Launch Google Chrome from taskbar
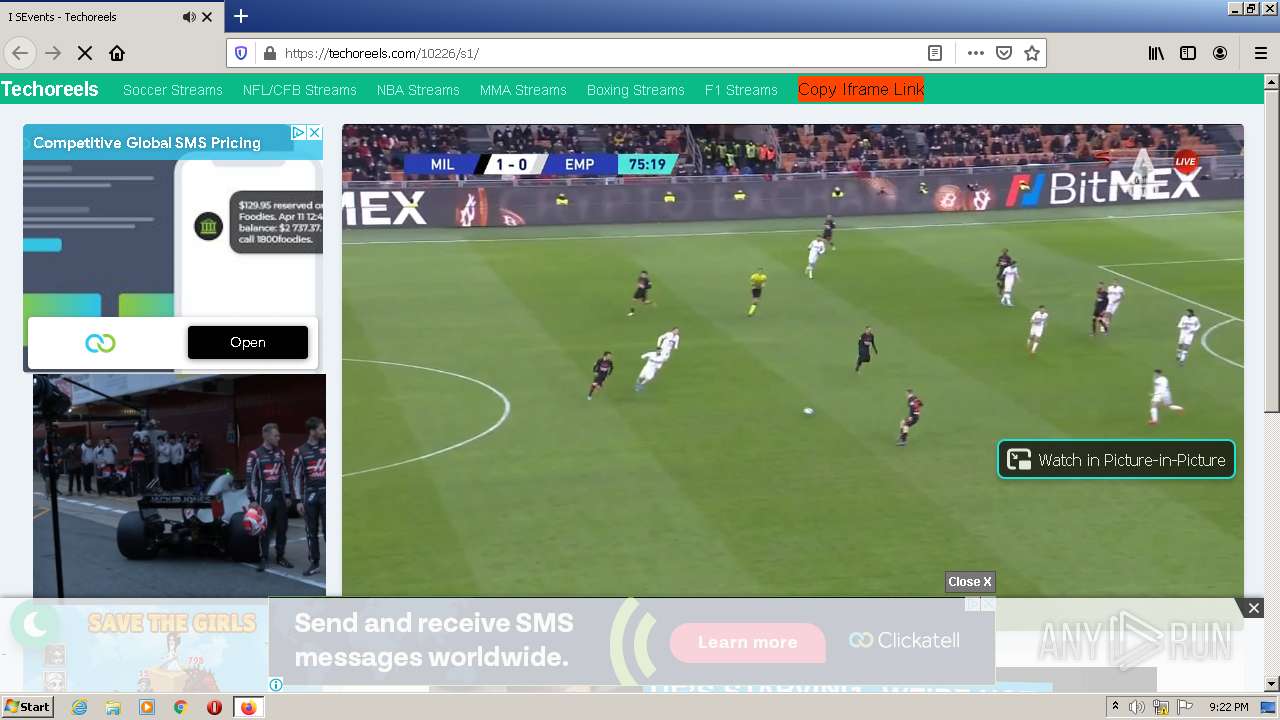1280x720 pixels. tap(181, 707)
